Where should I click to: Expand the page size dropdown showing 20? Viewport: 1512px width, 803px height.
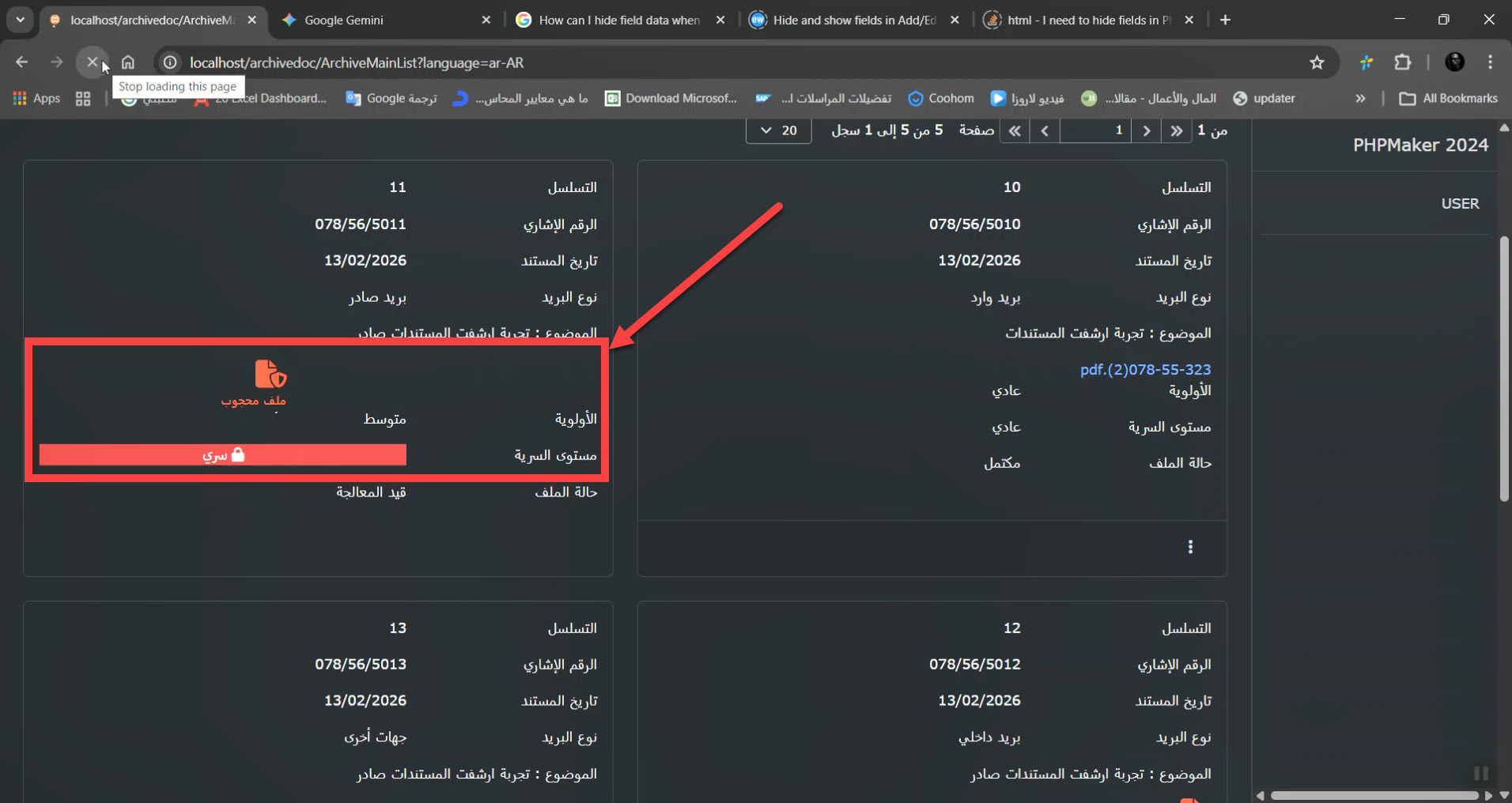click(778, 131)
